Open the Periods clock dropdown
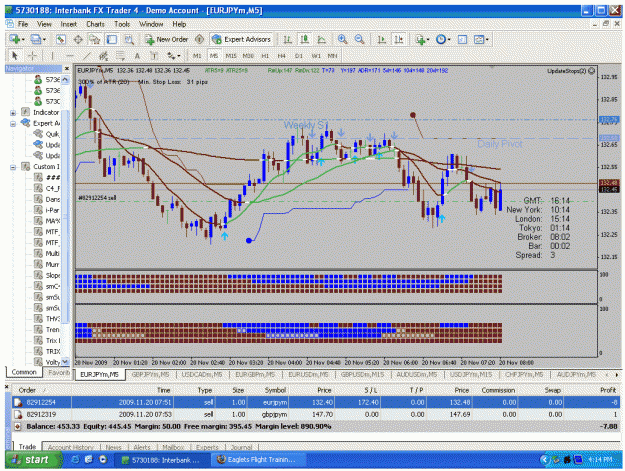The image size is (625, 471). 443,39
